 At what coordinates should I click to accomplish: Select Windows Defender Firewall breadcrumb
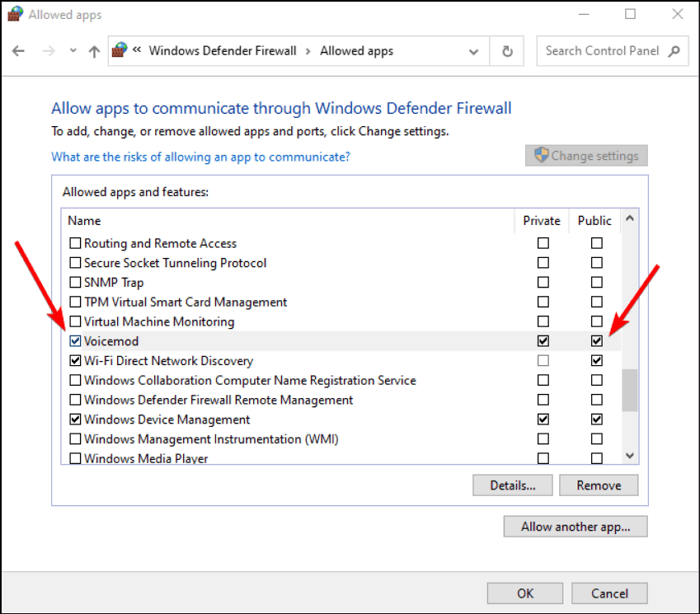tap(222, 51)
